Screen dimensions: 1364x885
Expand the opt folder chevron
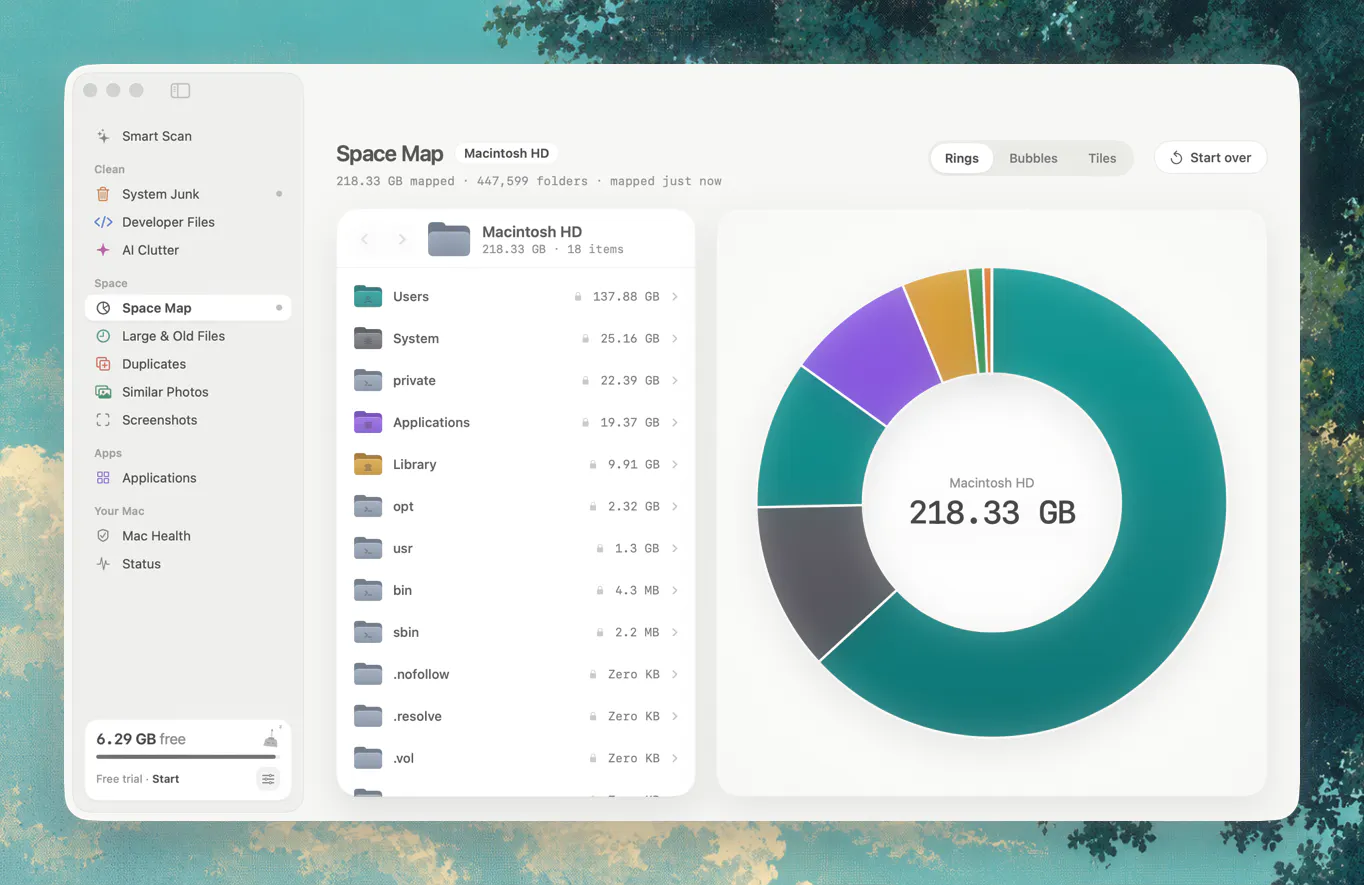coord(675,507)
